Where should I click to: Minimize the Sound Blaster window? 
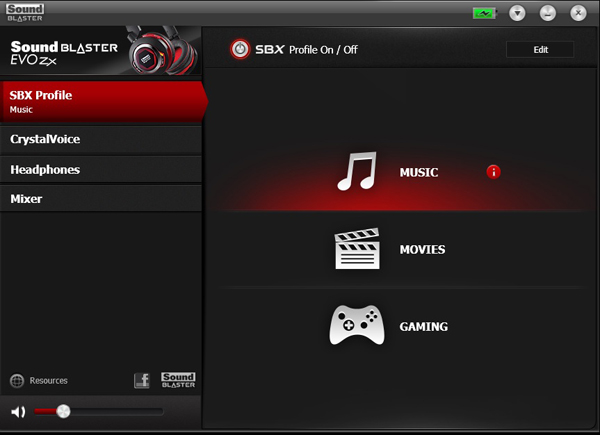point(548,13)
